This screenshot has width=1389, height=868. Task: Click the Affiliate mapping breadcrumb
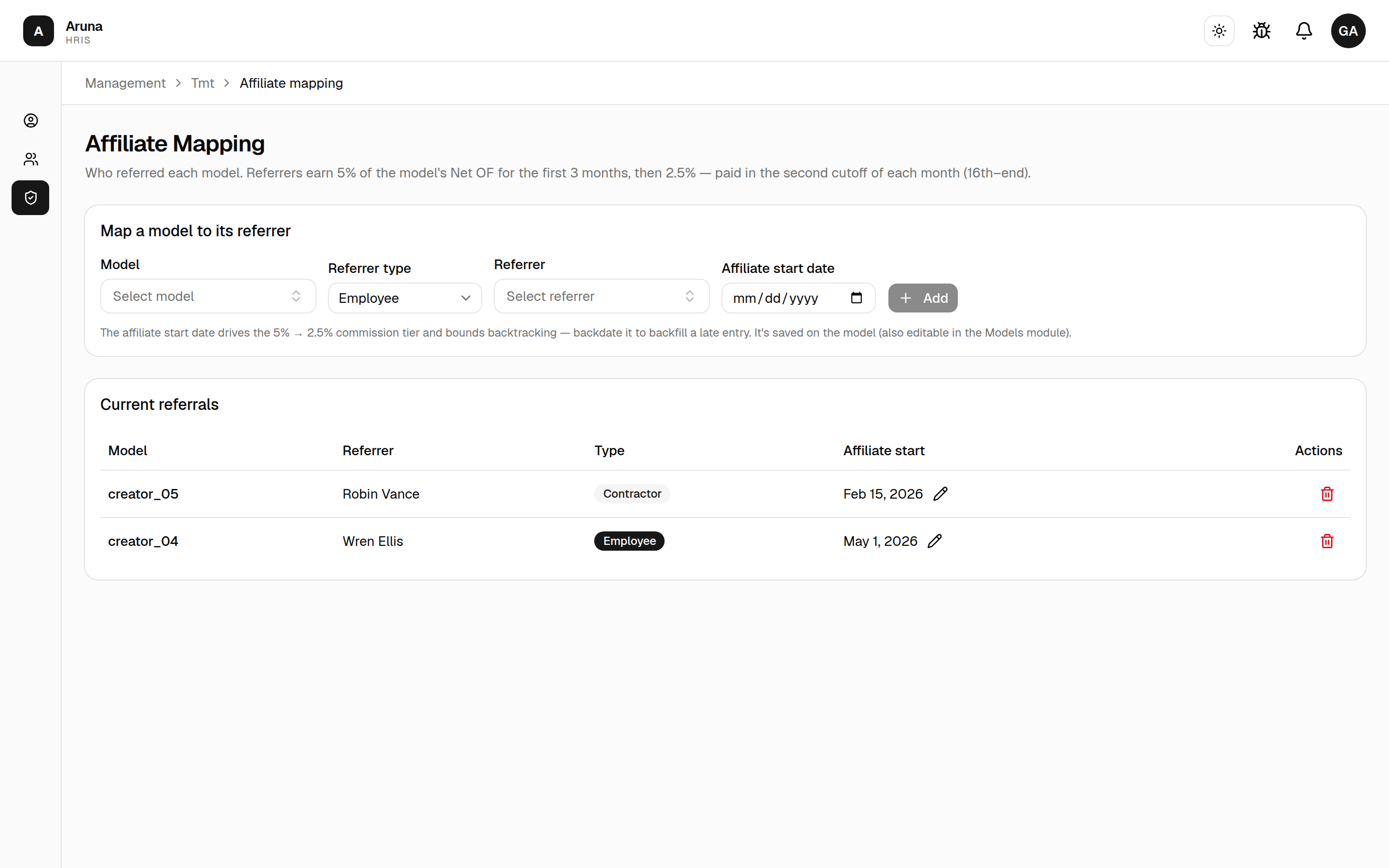click(291, 83)
